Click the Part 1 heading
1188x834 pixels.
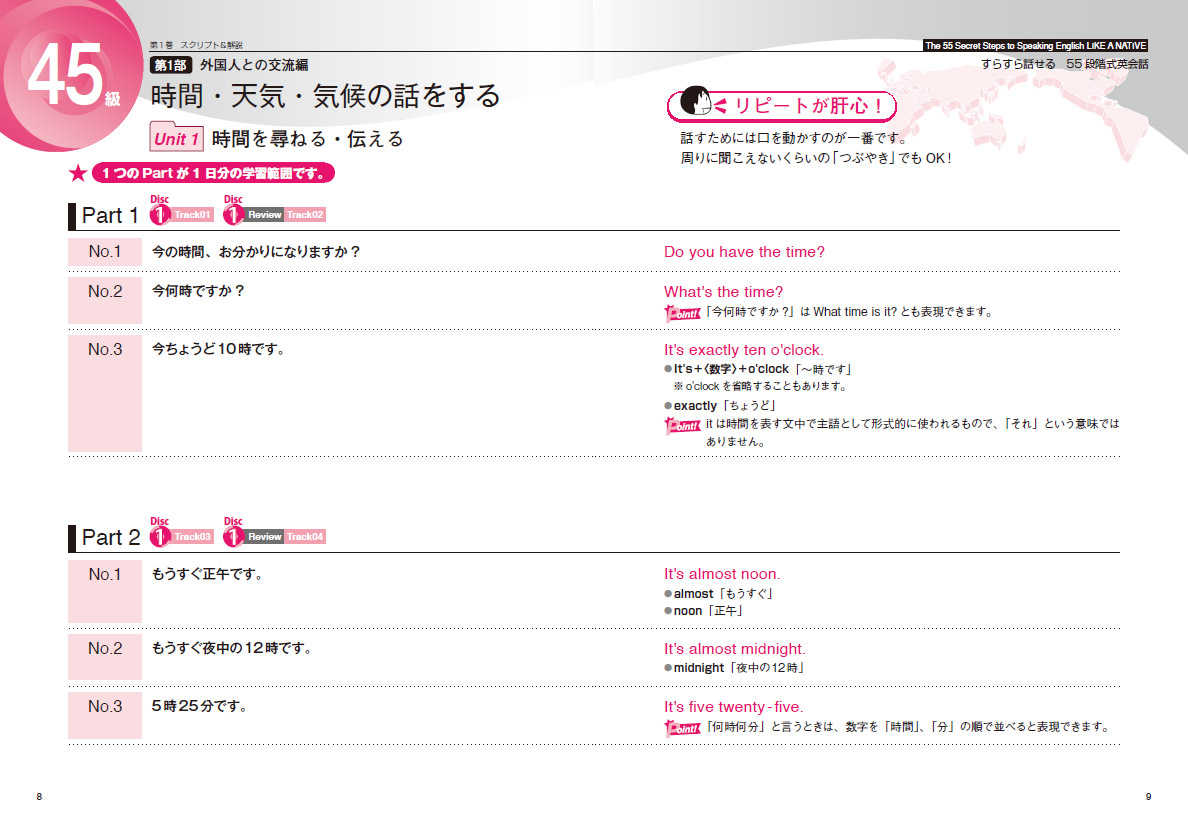pyautogui.click(x=110, y=216)
